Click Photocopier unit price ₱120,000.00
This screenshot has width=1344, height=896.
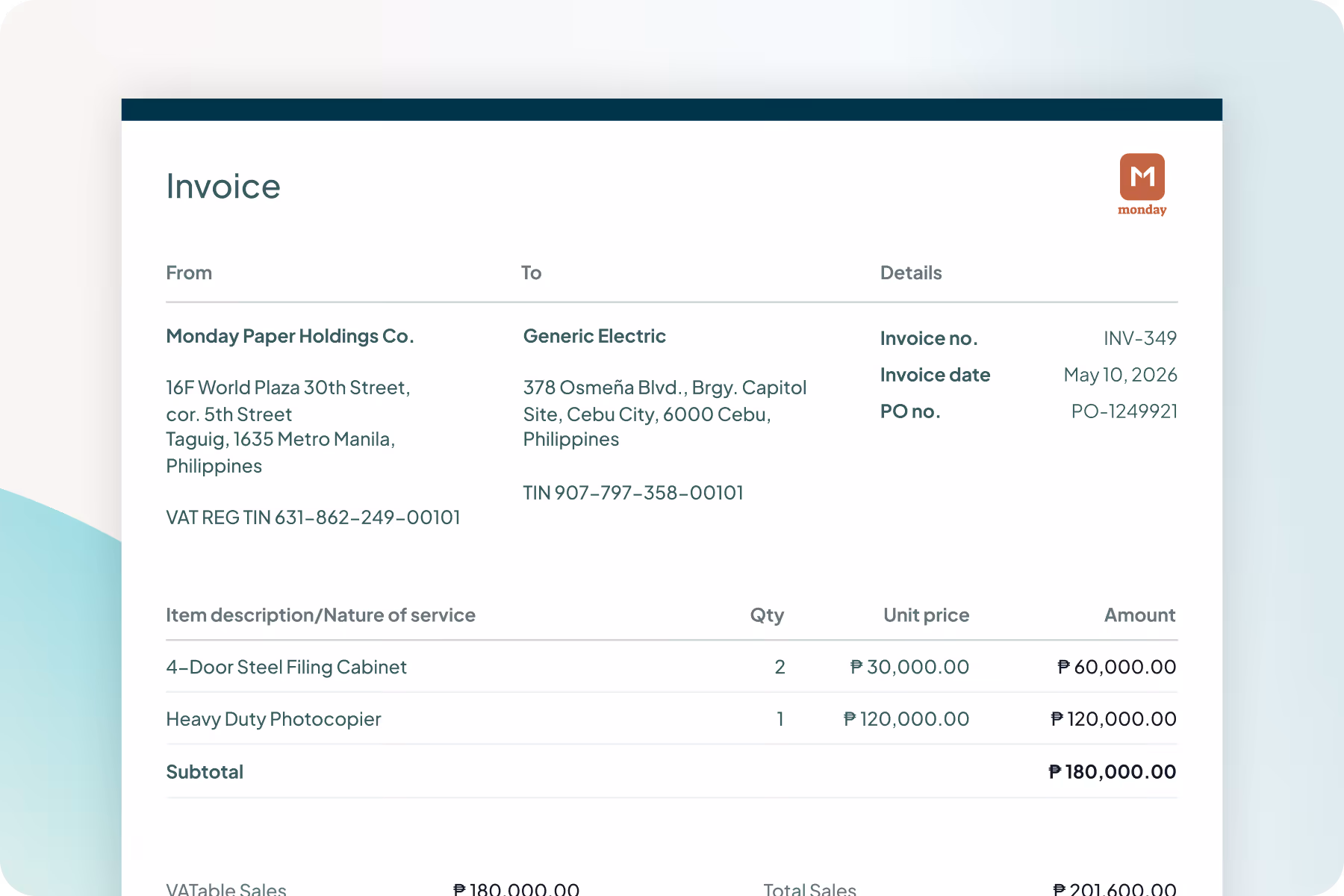(x=906, y=719)
